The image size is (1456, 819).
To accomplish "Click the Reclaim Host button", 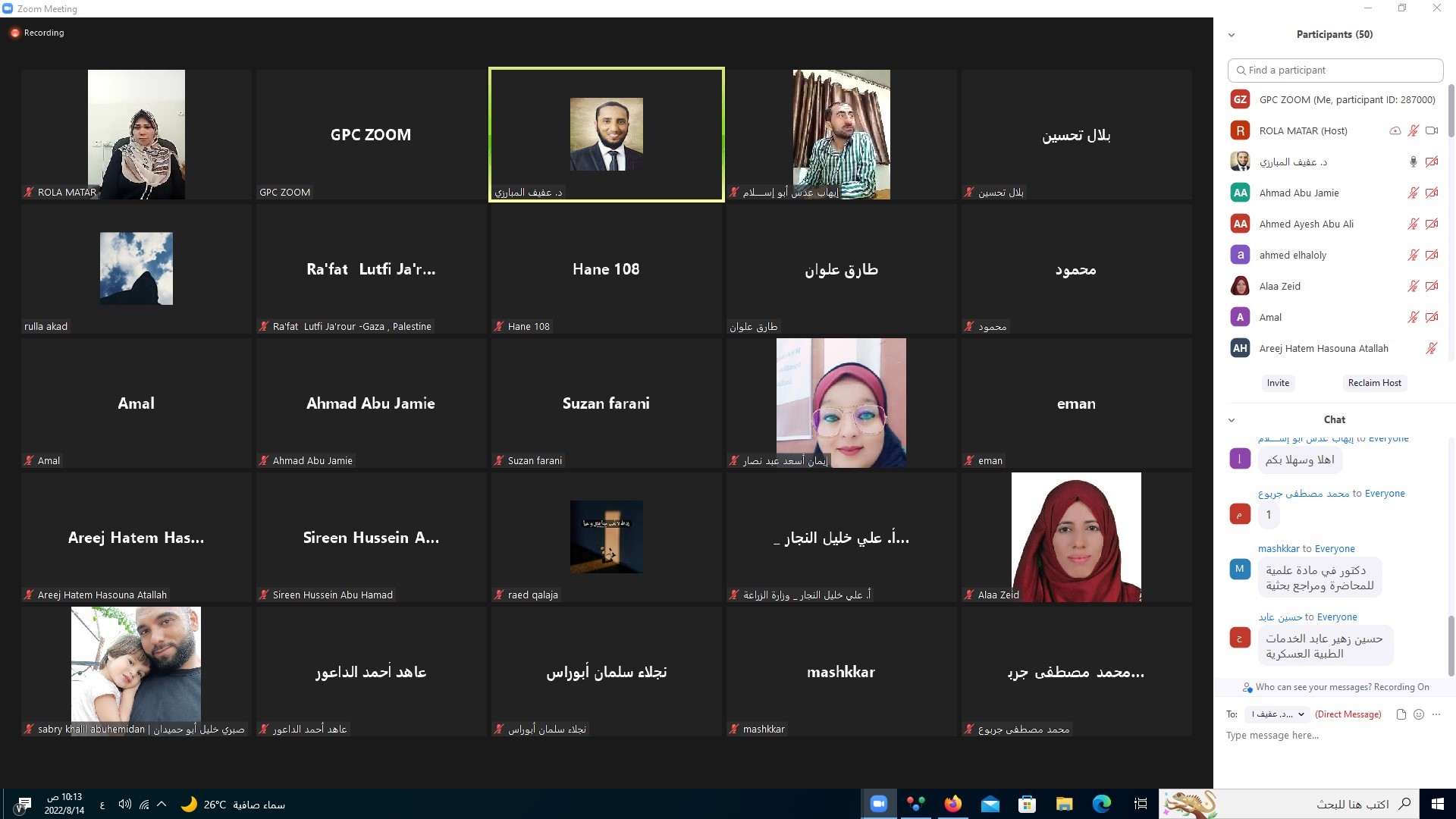I will [1374, 383].
